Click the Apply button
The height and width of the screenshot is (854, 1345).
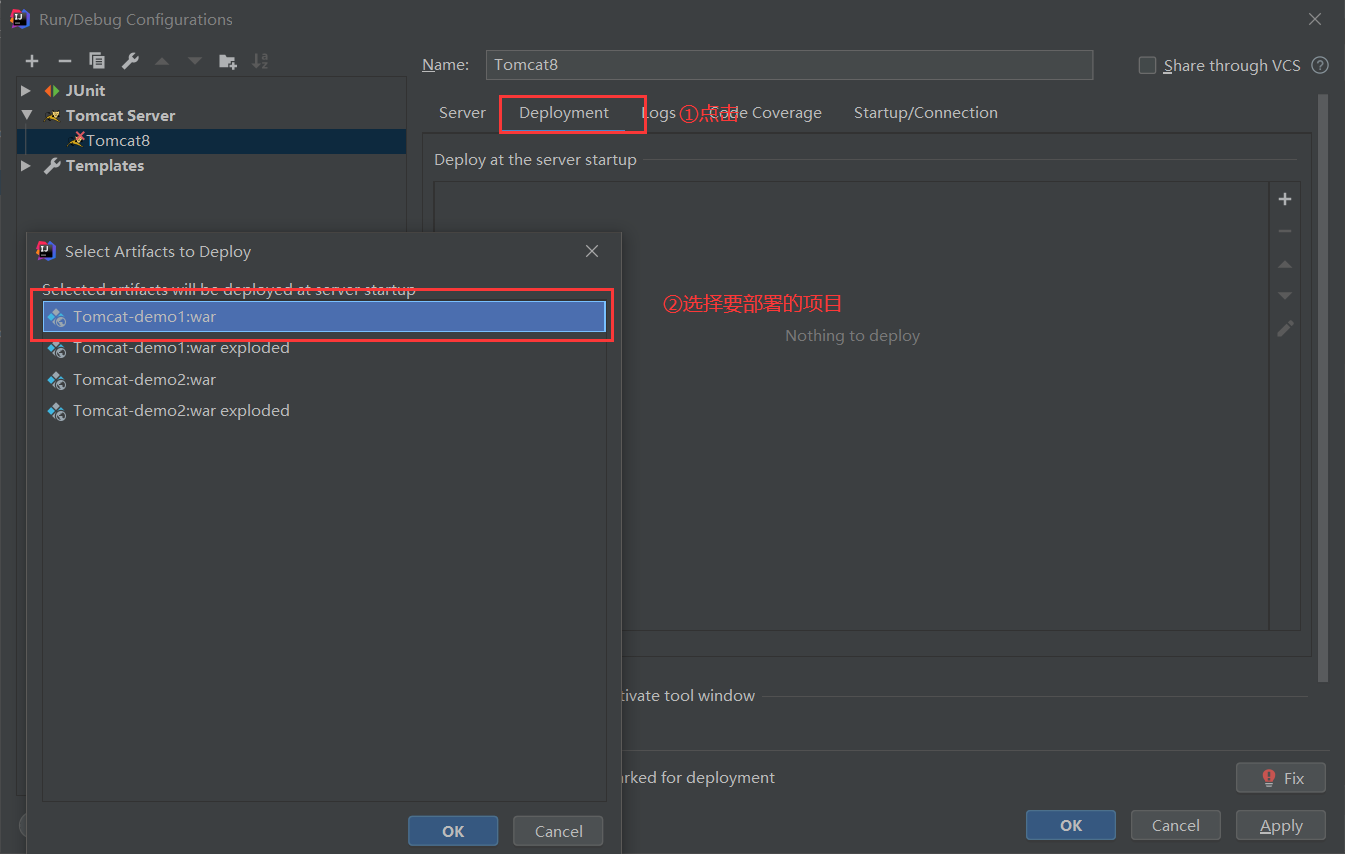[1281, 825]
